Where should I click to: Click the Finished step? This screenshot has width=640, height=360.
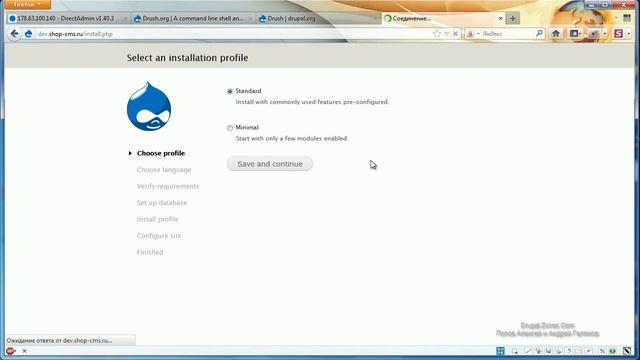pyautogui.click(x=150, y=252)
